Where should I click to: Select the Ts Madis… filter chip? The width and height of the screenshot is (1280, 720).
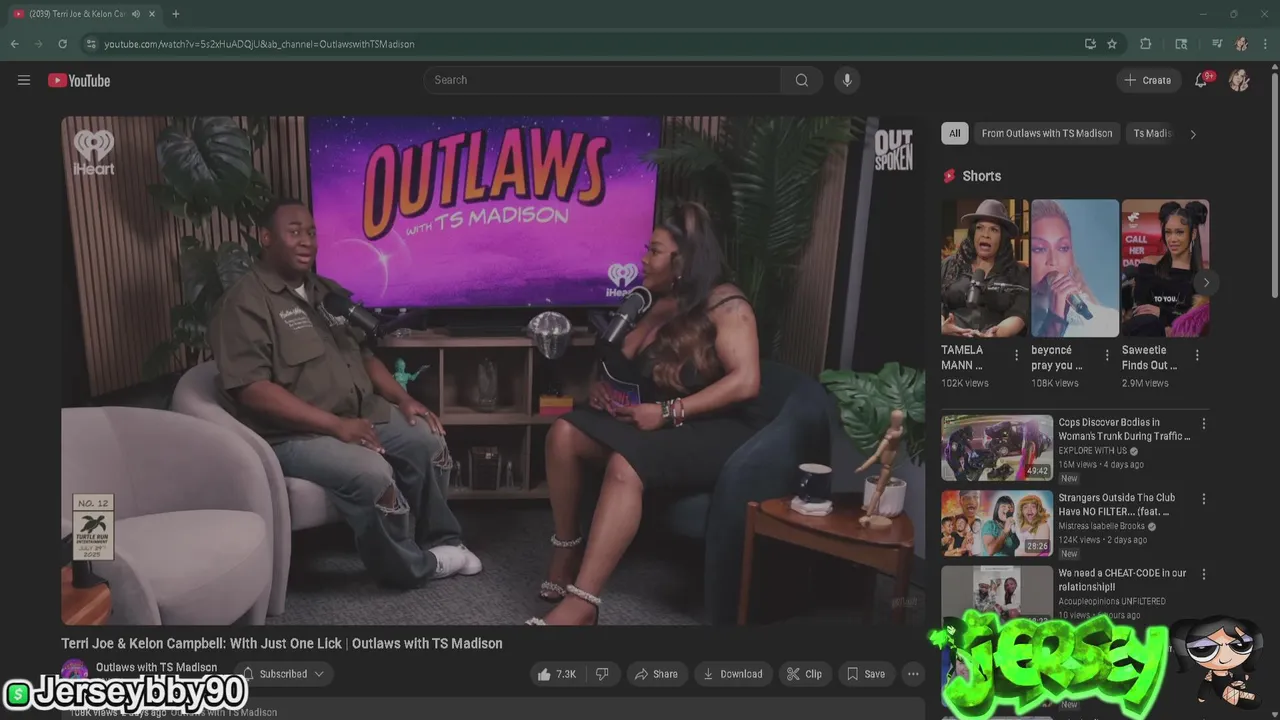tap(1151, 133)
